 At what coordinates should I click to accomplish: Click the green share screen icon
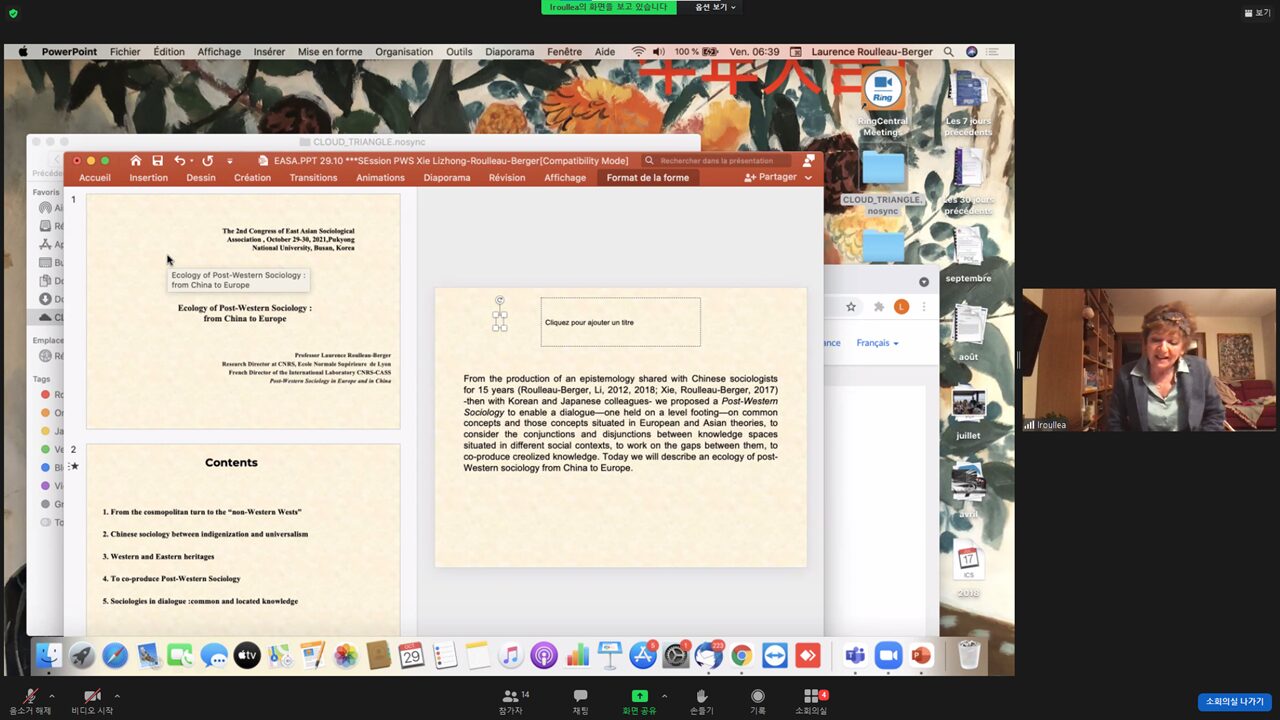[x=639, y=696]
